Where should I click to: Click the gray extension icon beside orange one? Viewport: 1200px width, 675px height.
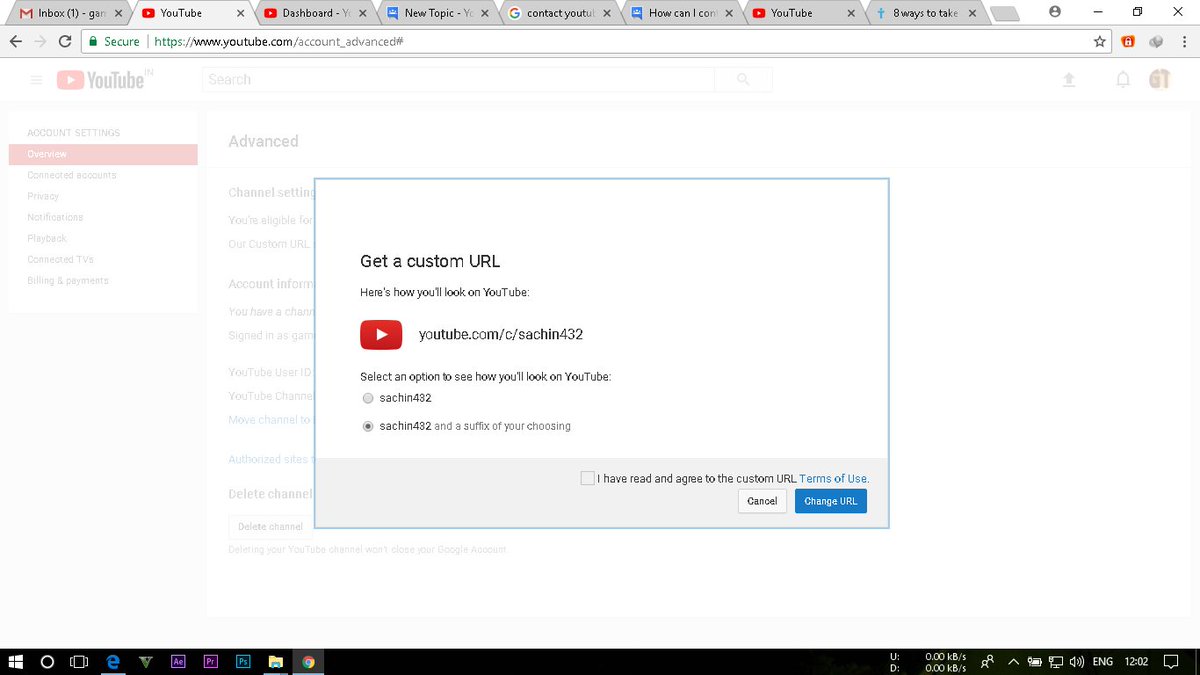click(x=1156, y=42)
